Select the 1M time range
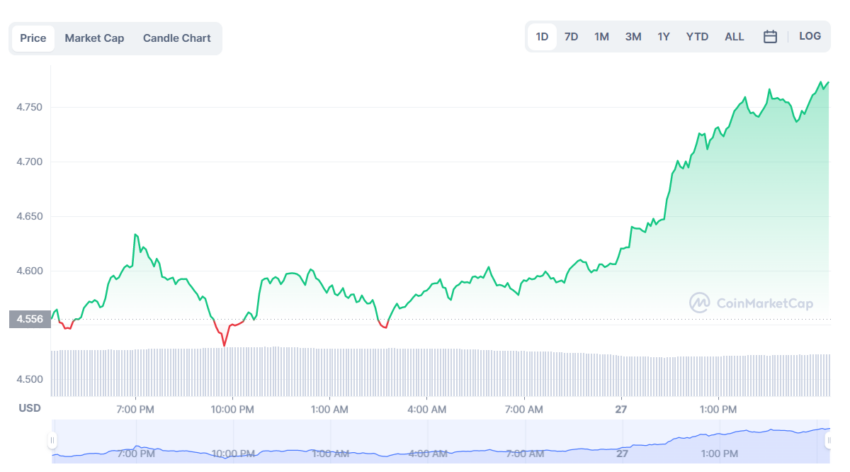 pos(601,37)
